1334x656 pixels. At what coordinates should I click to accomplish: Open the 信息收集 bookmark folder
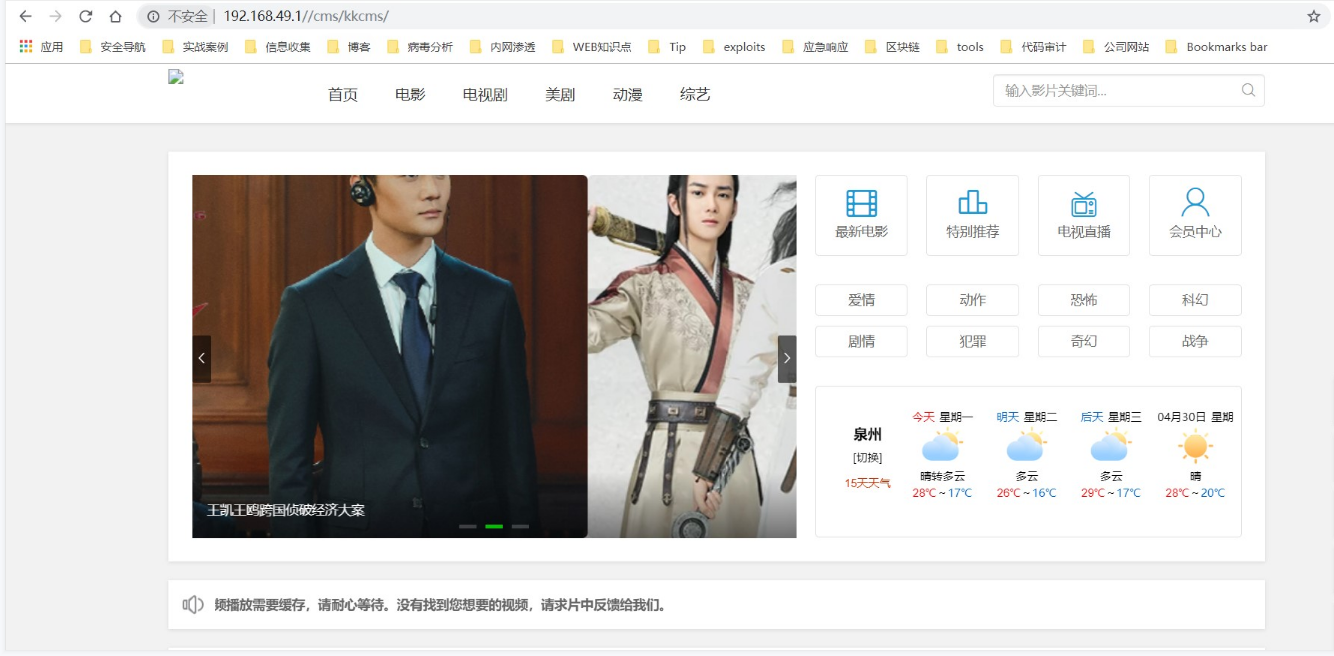click(278, 47)
